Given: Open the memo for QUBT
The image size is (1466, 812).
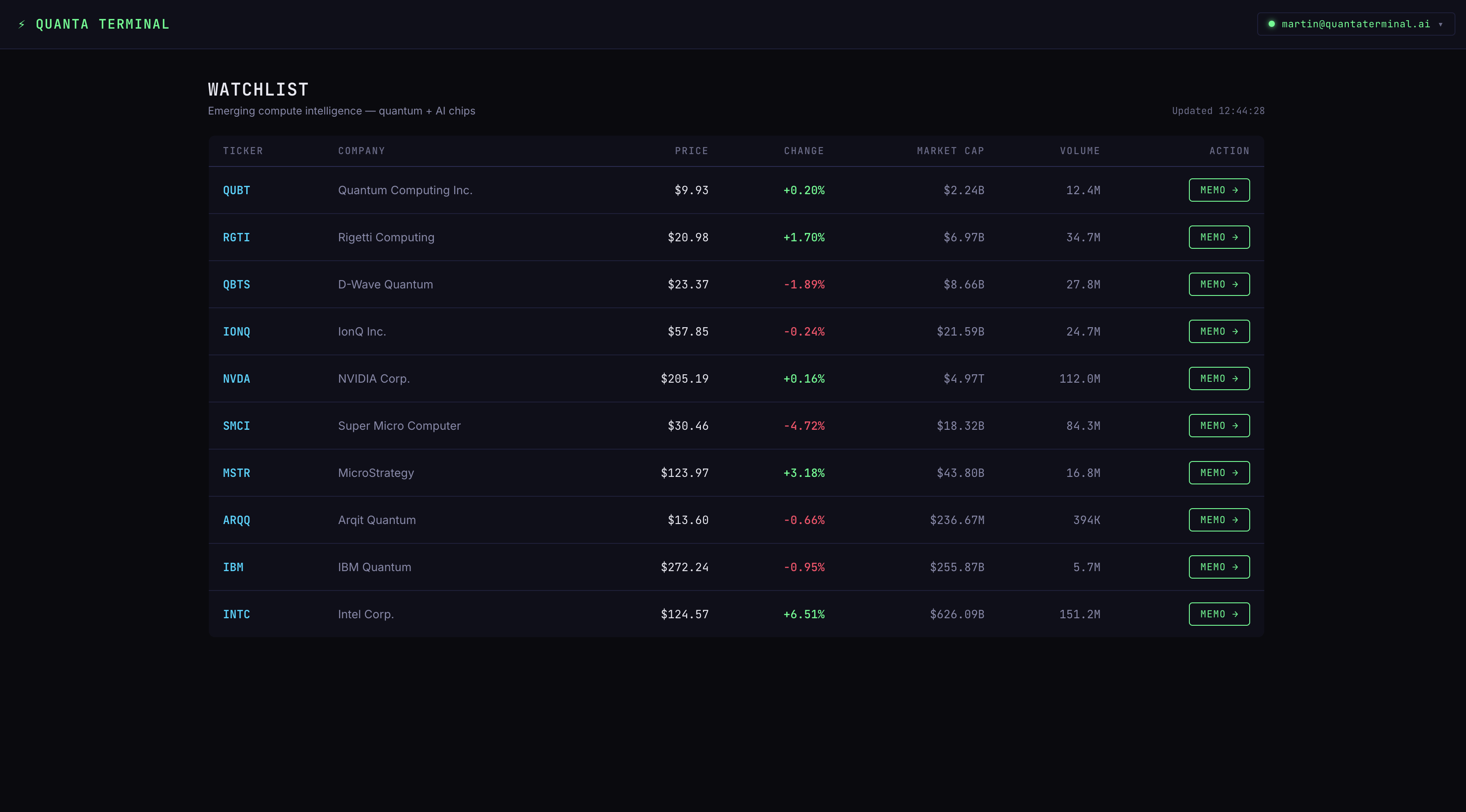Looking at the screenshot, I should pos(1219,190).
